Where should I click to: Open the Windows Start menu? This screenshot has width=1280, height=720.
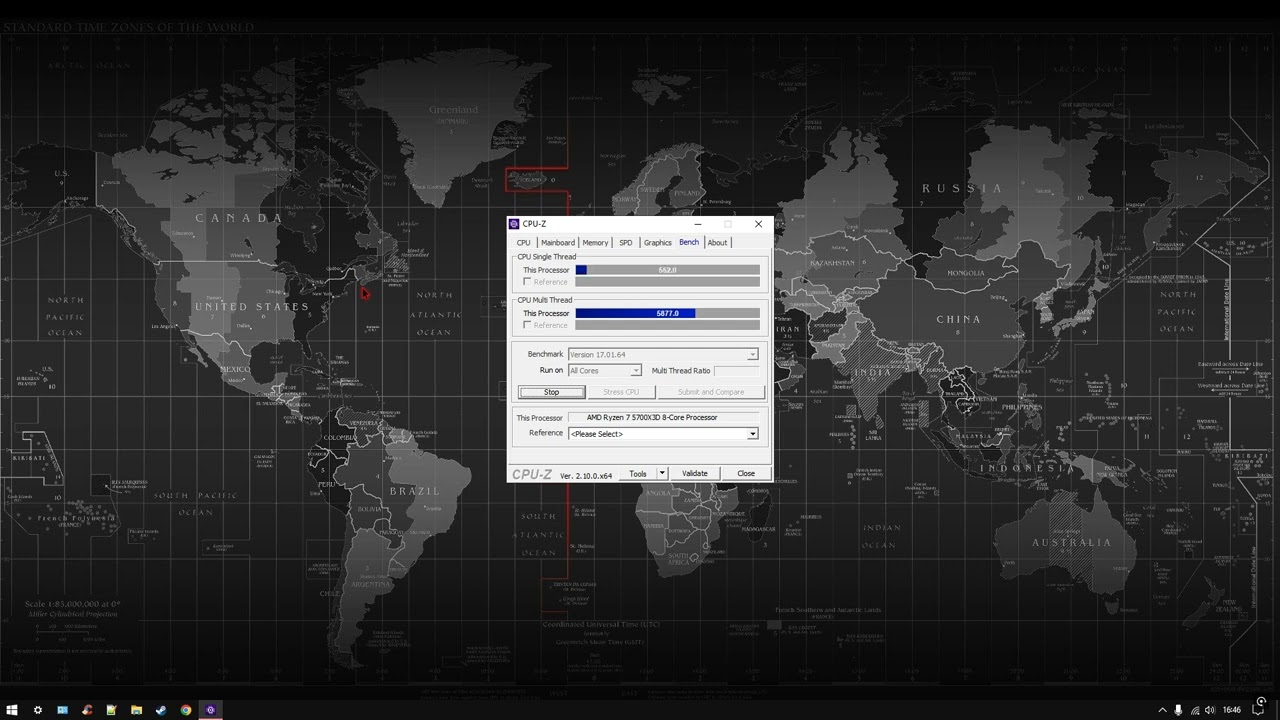pos(12,710)
